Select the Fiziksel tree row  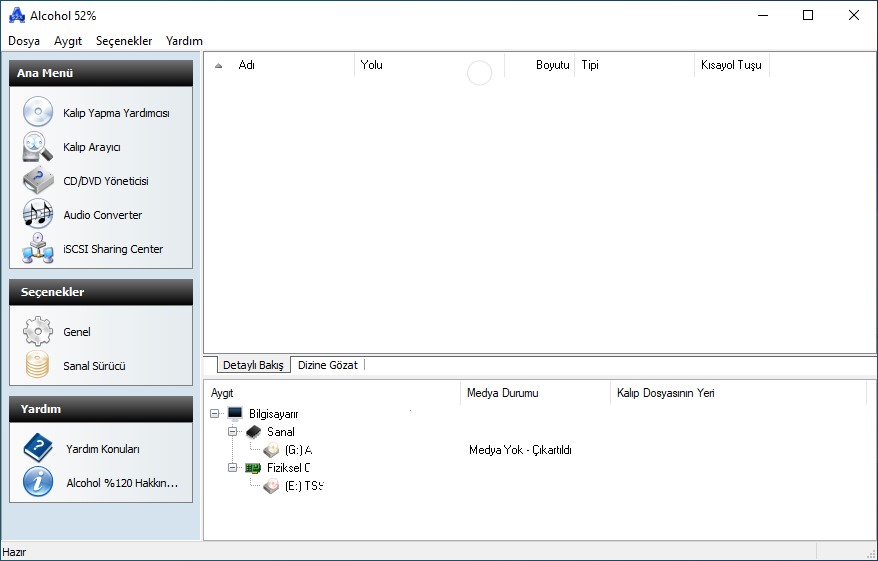[x=288, y=468]
